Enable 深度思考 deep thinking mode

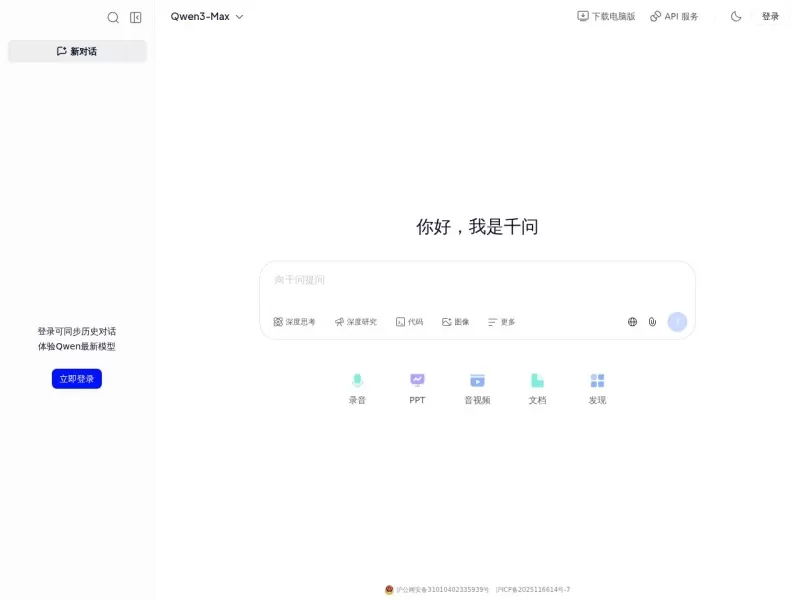point(294,321)
